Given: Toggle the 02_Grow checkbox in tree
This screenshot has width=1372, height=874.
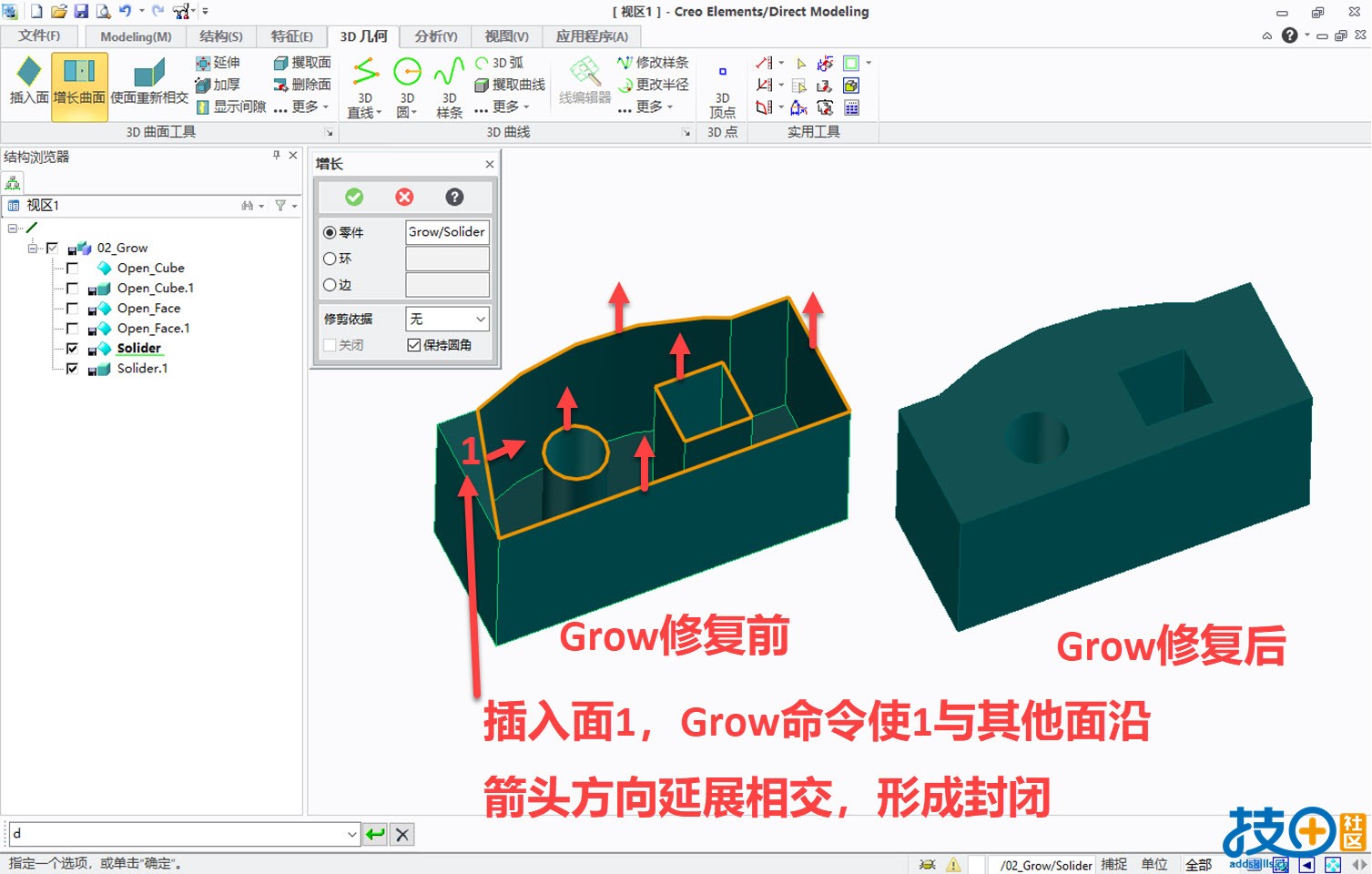Looking at the screenshot, I should click(52, 248).
